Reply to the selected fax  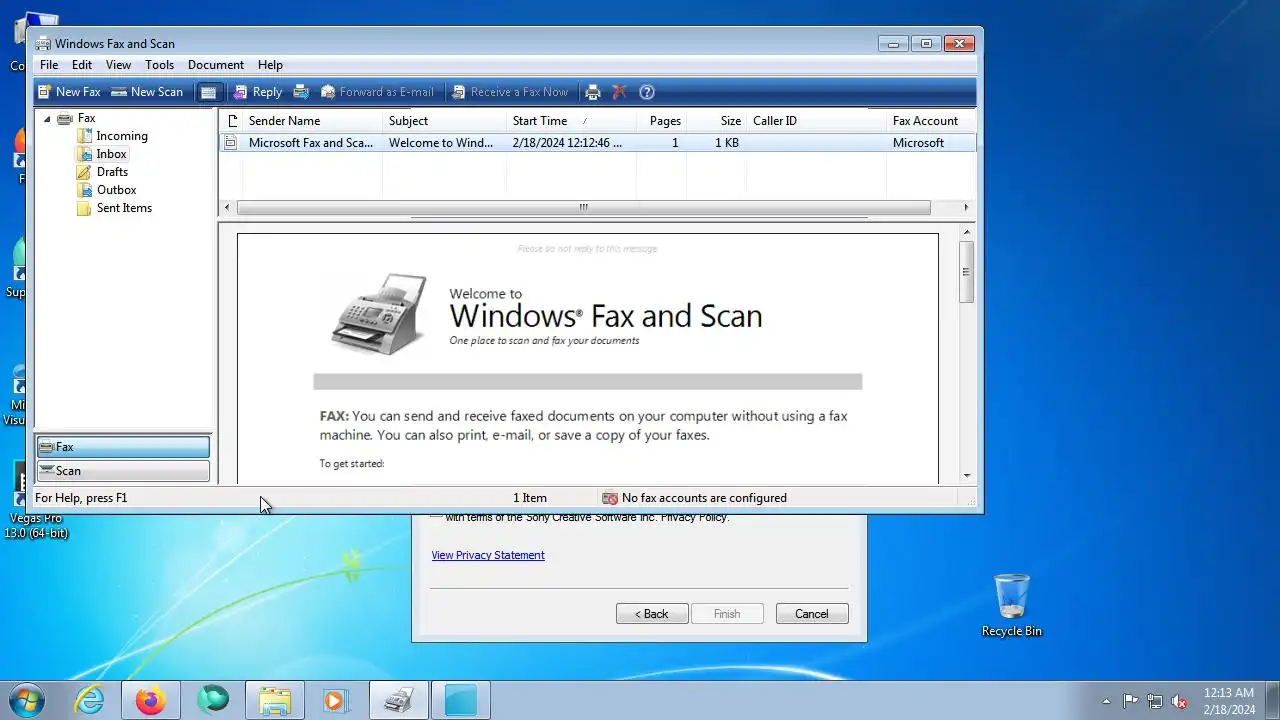tap(257, 92)
